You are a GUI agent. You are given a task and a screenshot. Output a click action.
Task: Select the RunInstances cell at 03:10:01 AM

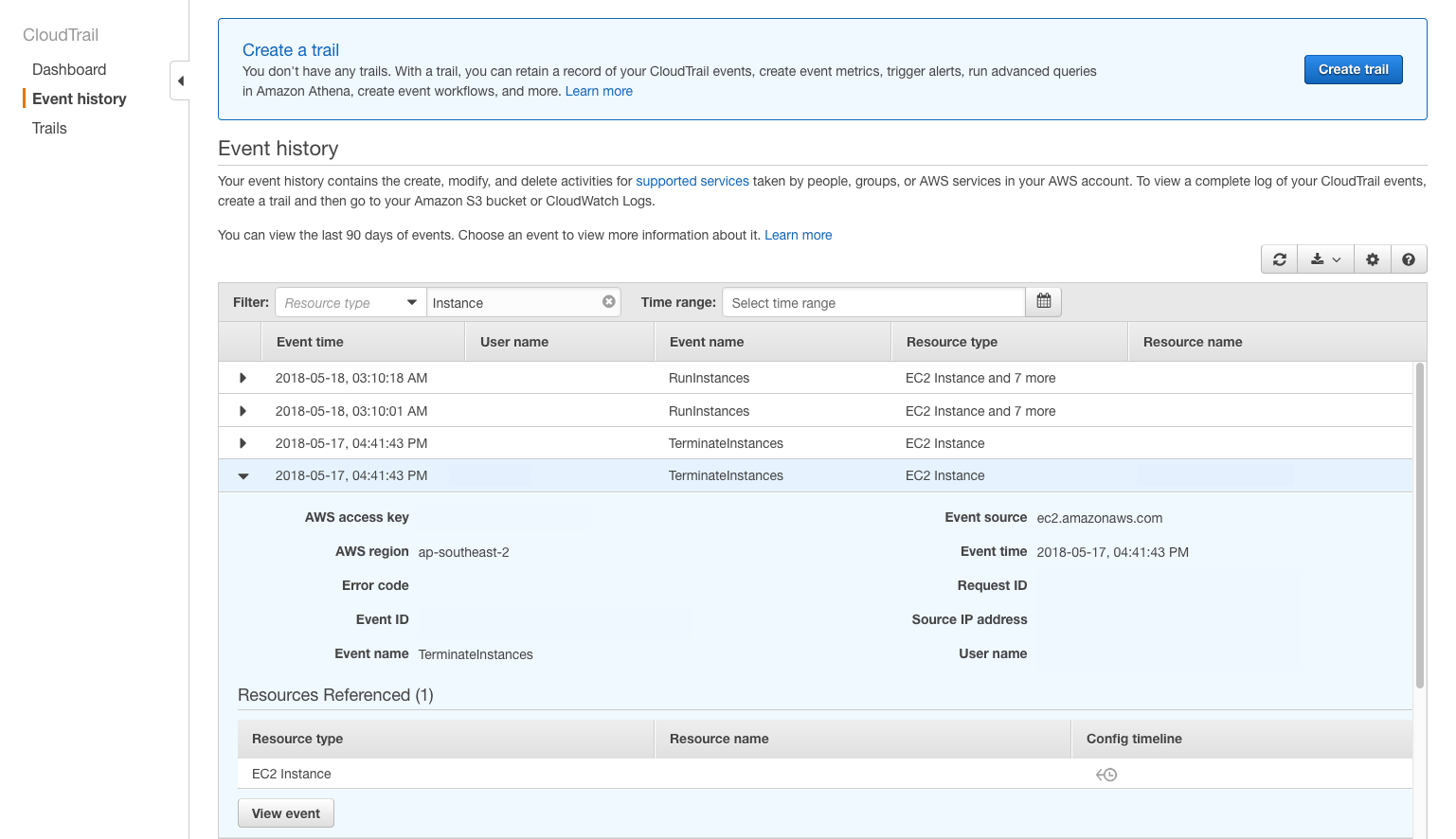709,411
